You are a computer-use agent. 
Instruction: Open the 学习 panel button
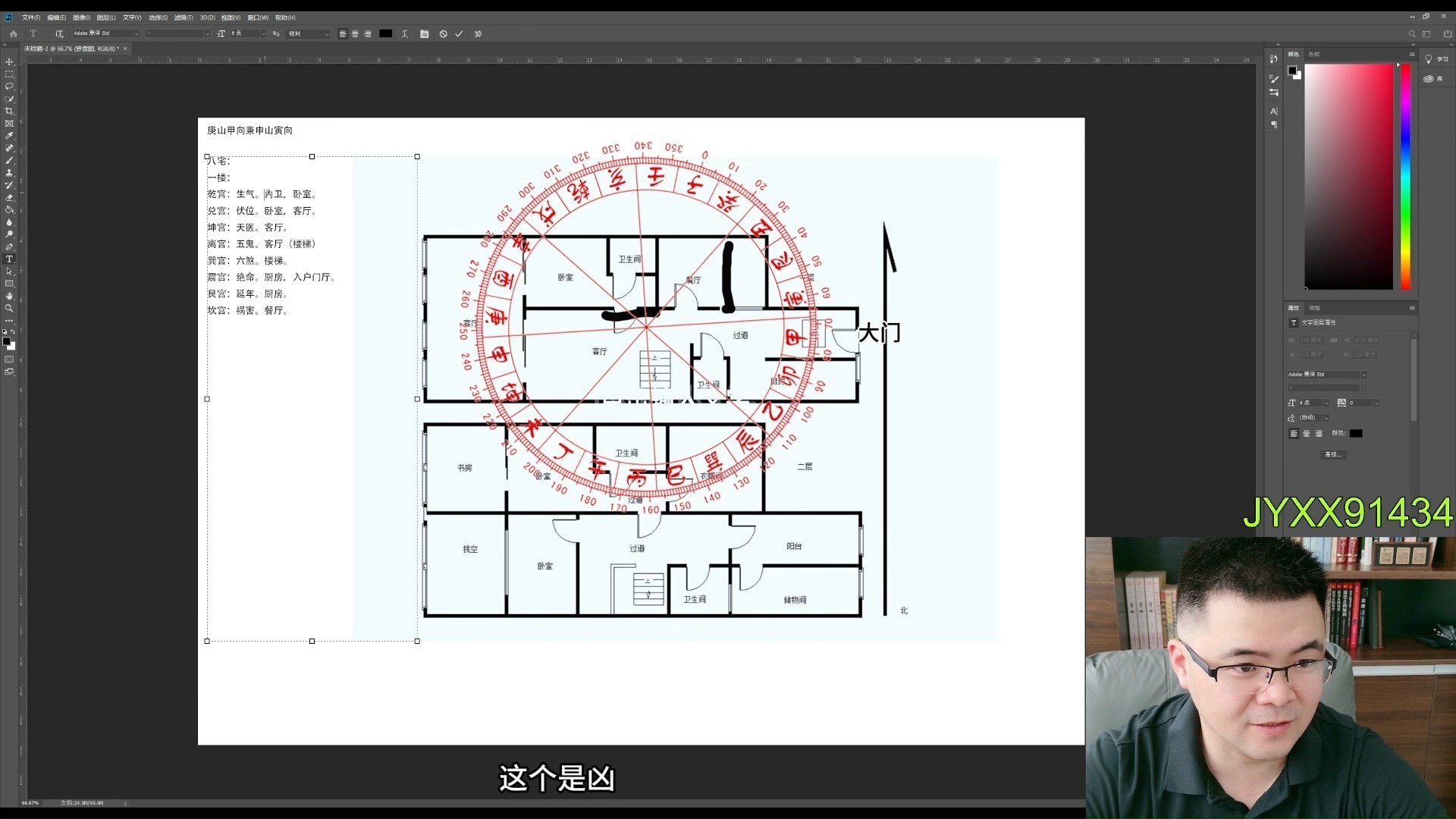pyautogui.click(x=1436, y=59)
